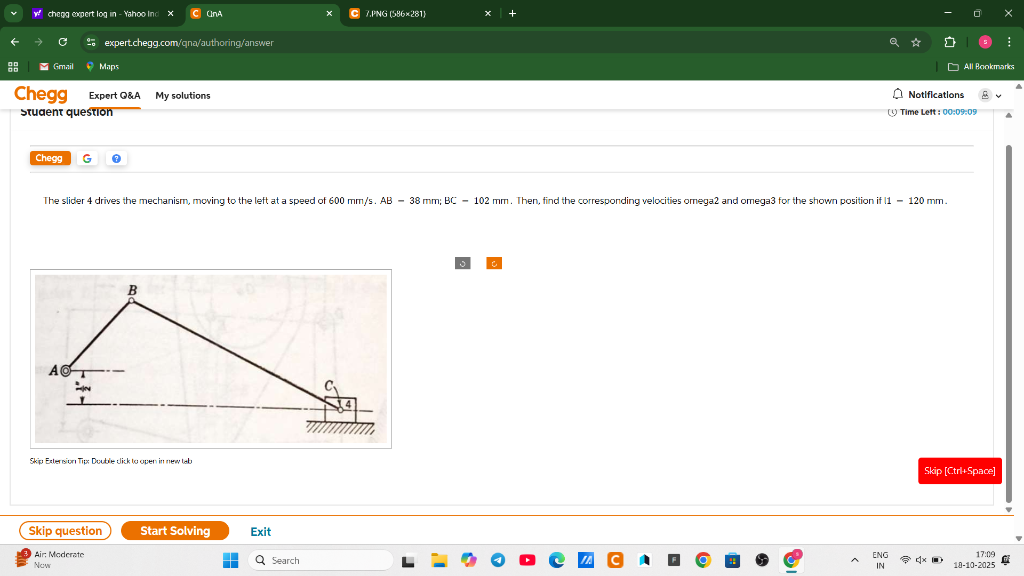
Task: Bookmark this page with the star icon
Action: [916, 42]
